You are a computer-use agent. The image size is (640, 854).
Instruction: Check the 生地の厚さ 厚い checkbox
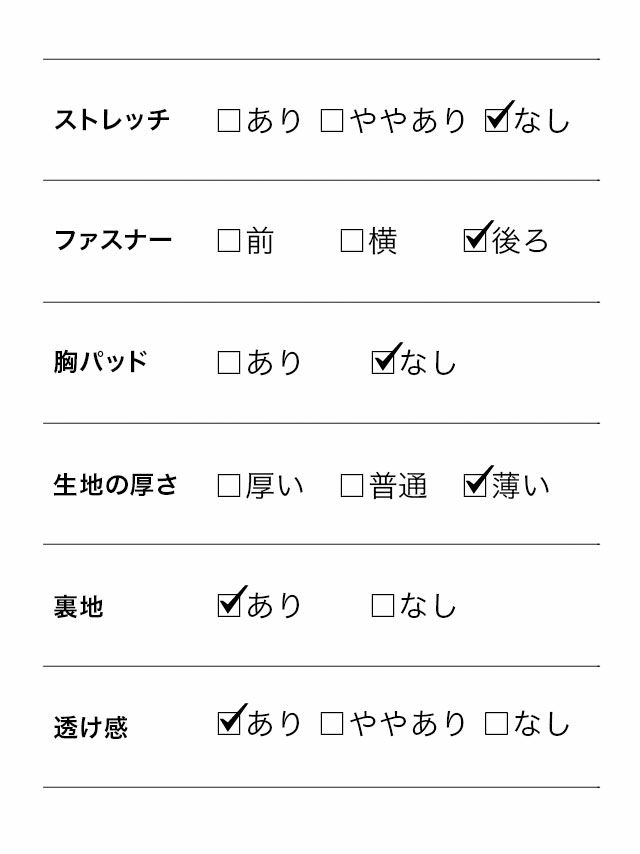coord(229,486)
